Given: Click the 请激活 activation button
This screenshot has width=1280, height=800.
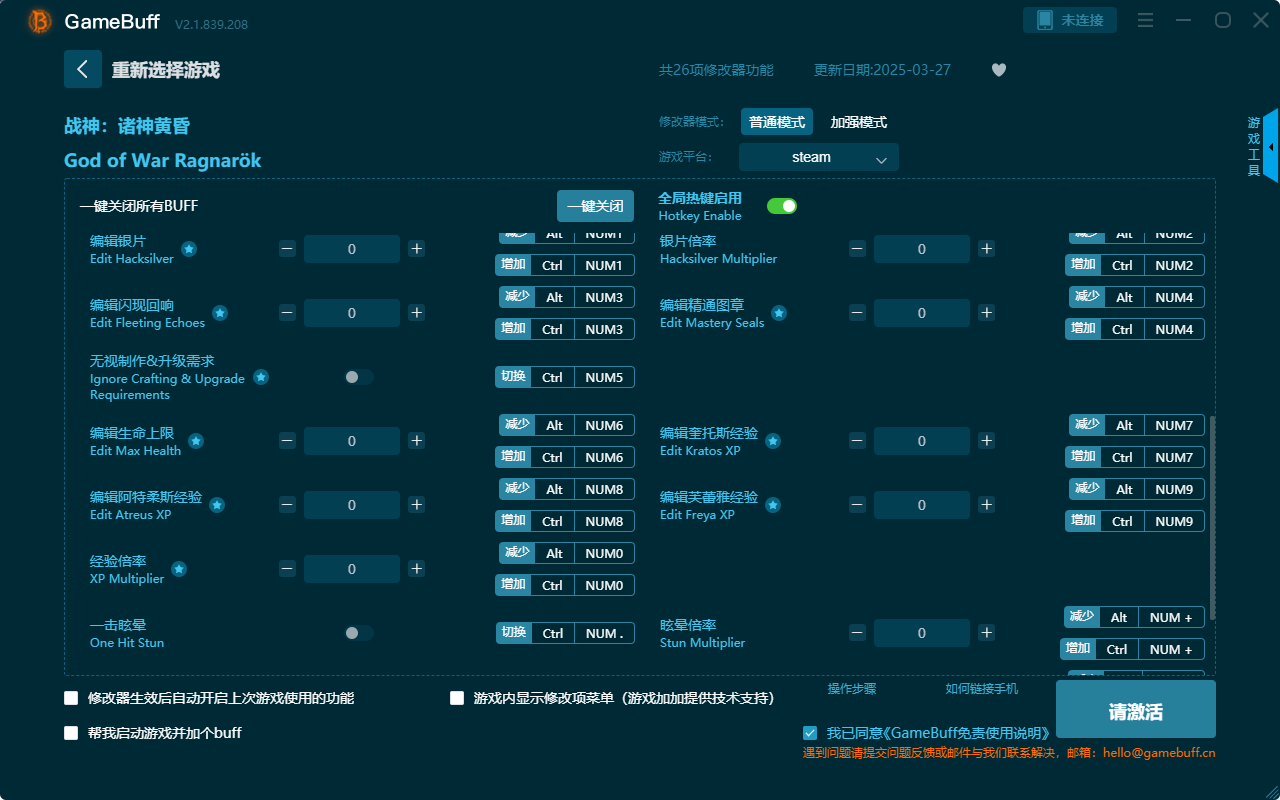Looking at the screenshot, I should (x=1135, y=708).
